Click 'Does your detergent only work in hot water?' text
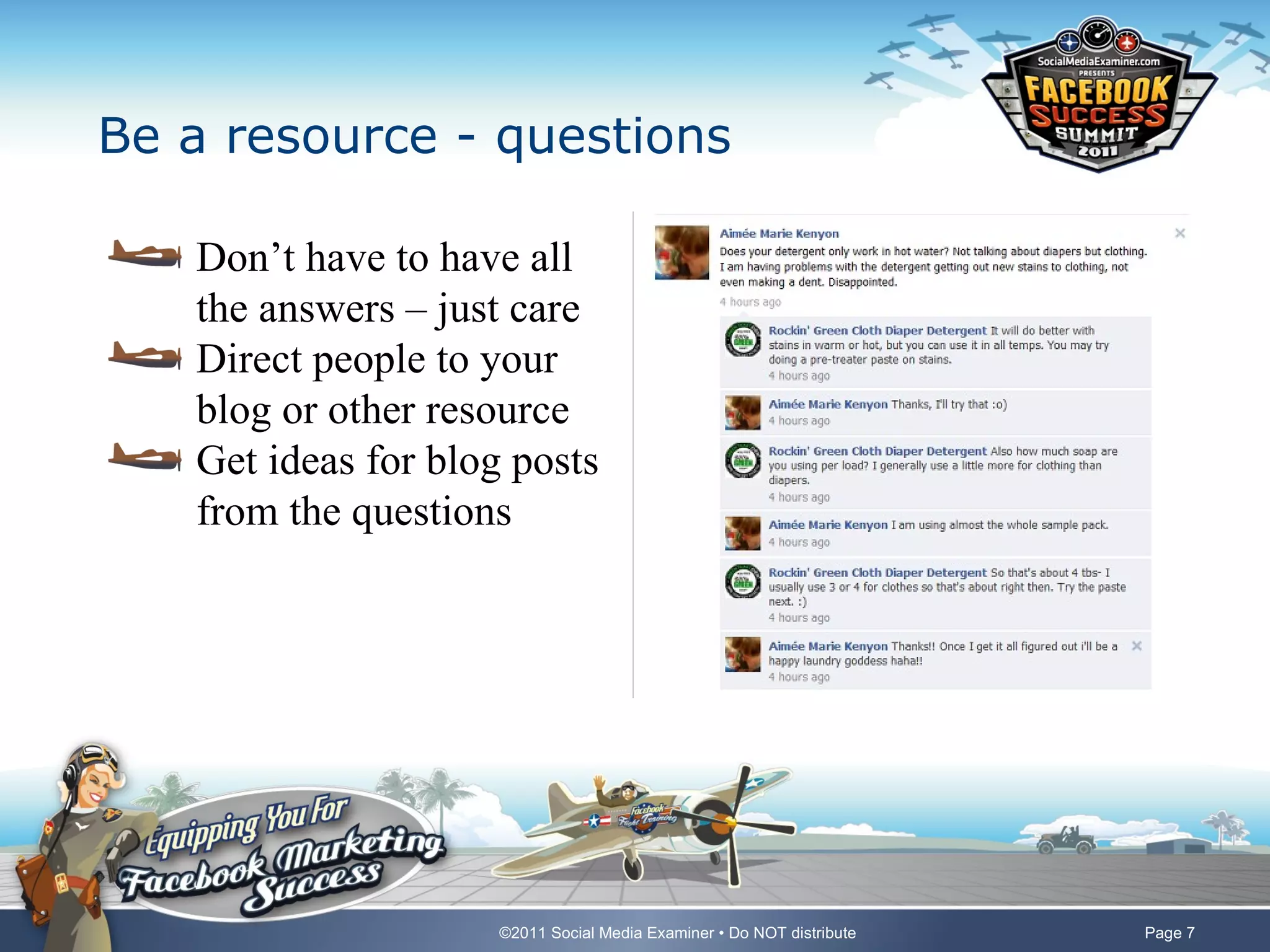1270x952 pixels. [833, 252]
